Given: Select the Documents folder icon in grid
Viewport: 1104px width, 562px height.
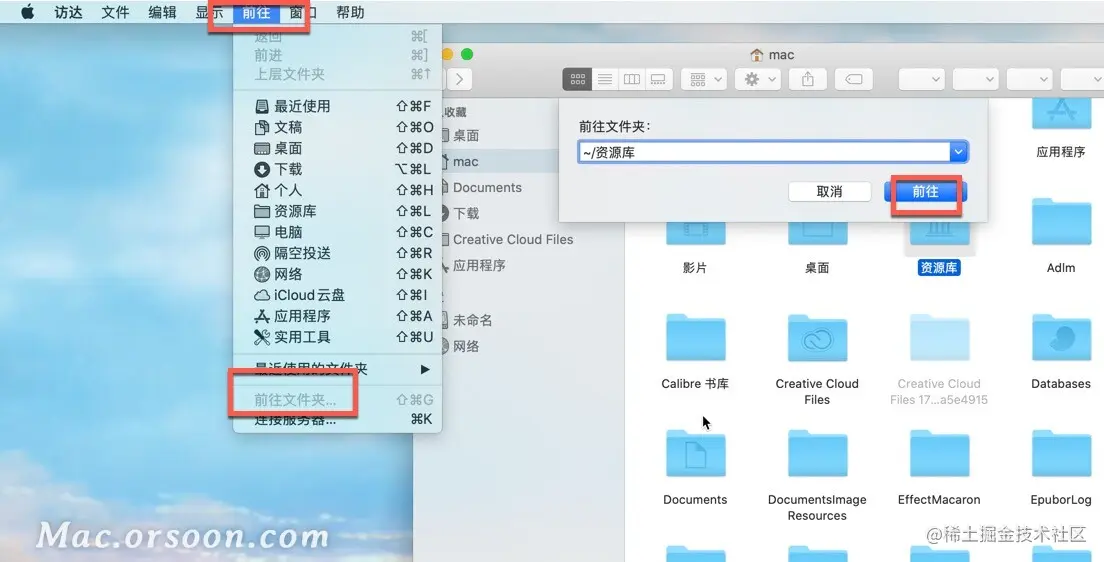Looking at the screenshot, I should pos(695,454).
